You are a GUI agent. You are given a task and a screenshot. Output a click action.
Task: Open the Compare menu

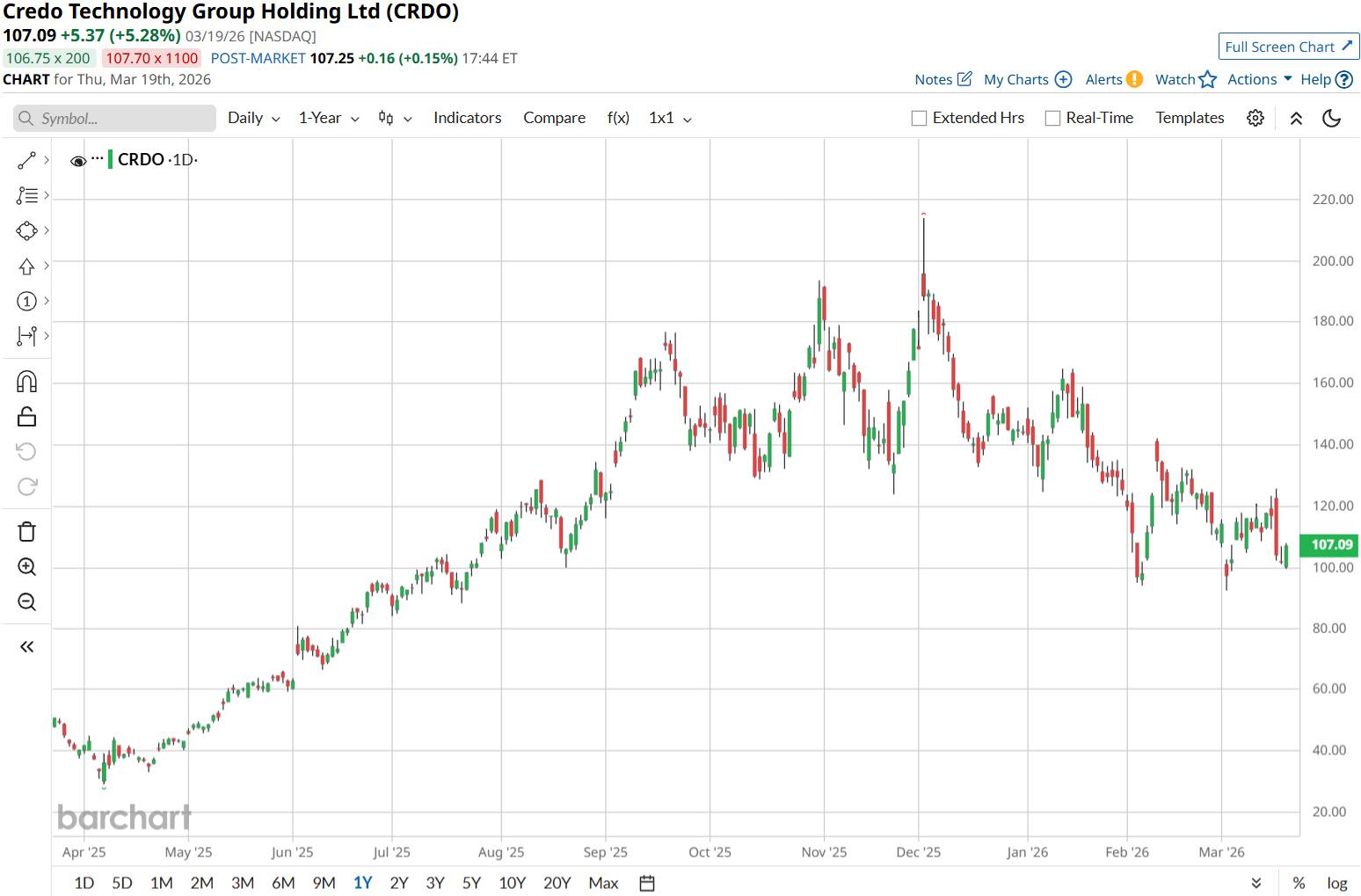(554, 118)
